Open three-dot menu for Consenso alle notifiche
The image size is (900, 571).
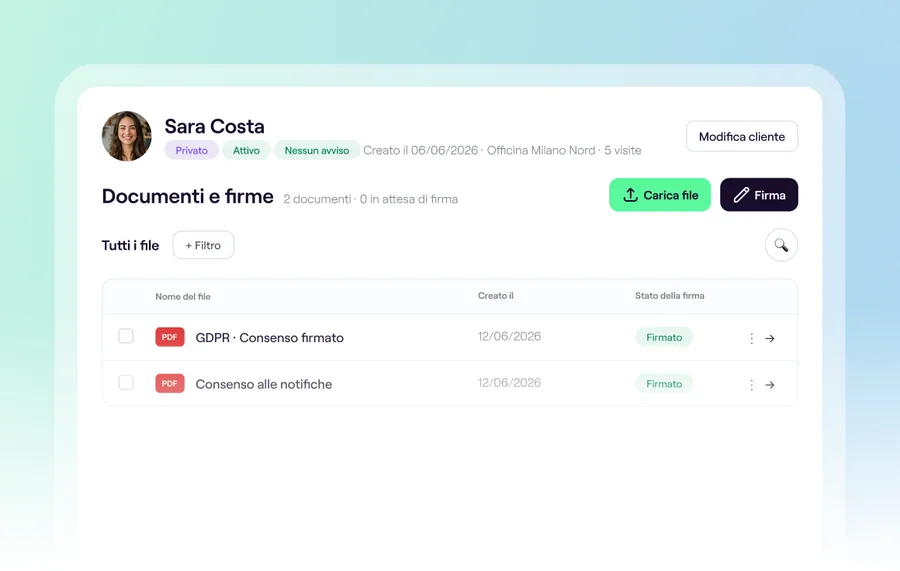(x=751, y=384)
